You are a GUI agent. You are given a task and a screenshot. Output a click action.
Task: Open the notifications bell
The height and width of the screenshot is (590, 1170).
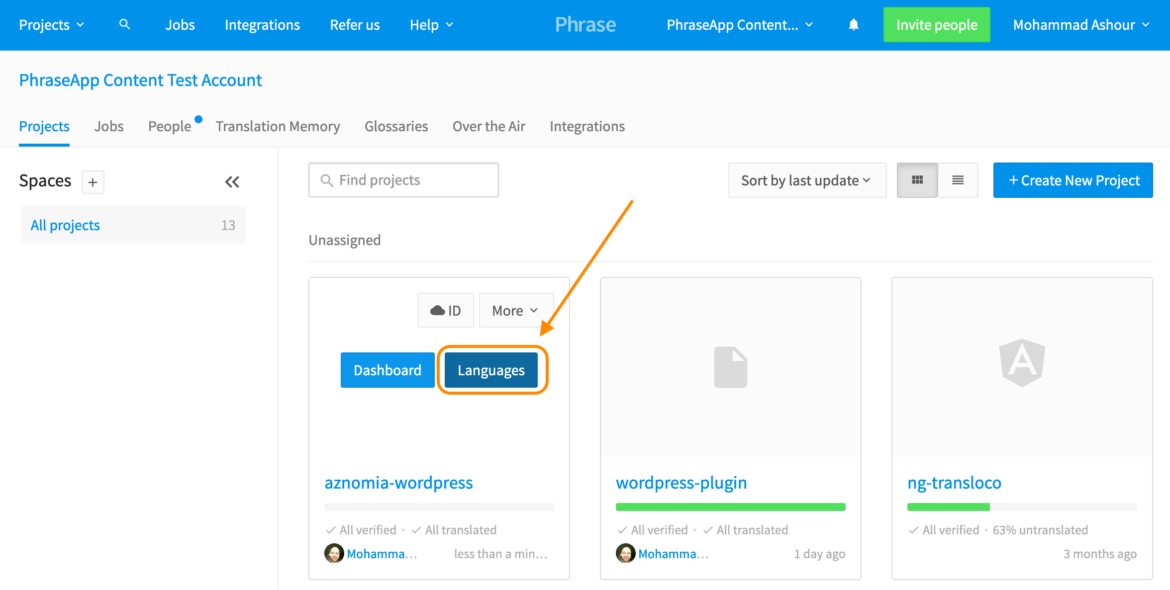tap(853, 25)
